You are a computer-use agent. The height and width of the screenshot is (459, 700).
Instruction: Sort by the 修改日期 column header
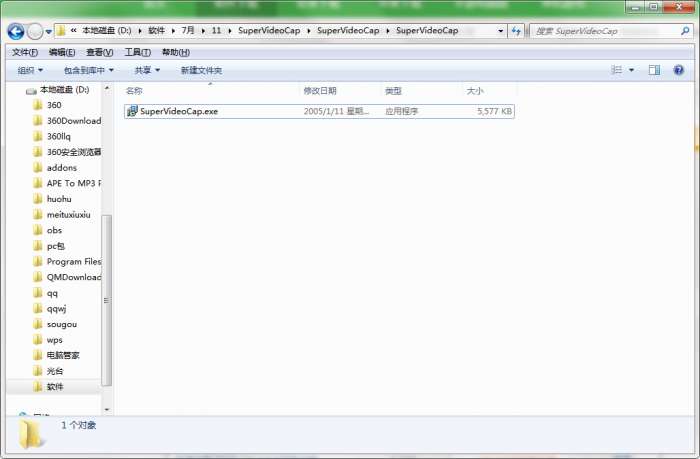[x=320, y=91]
